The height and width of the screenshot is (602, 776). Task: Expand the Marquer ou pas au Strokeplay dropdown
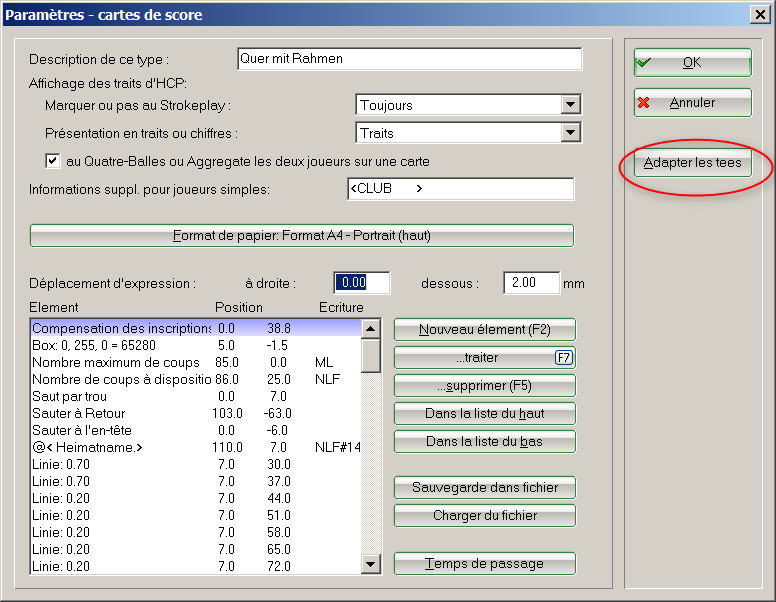point(571,104)
